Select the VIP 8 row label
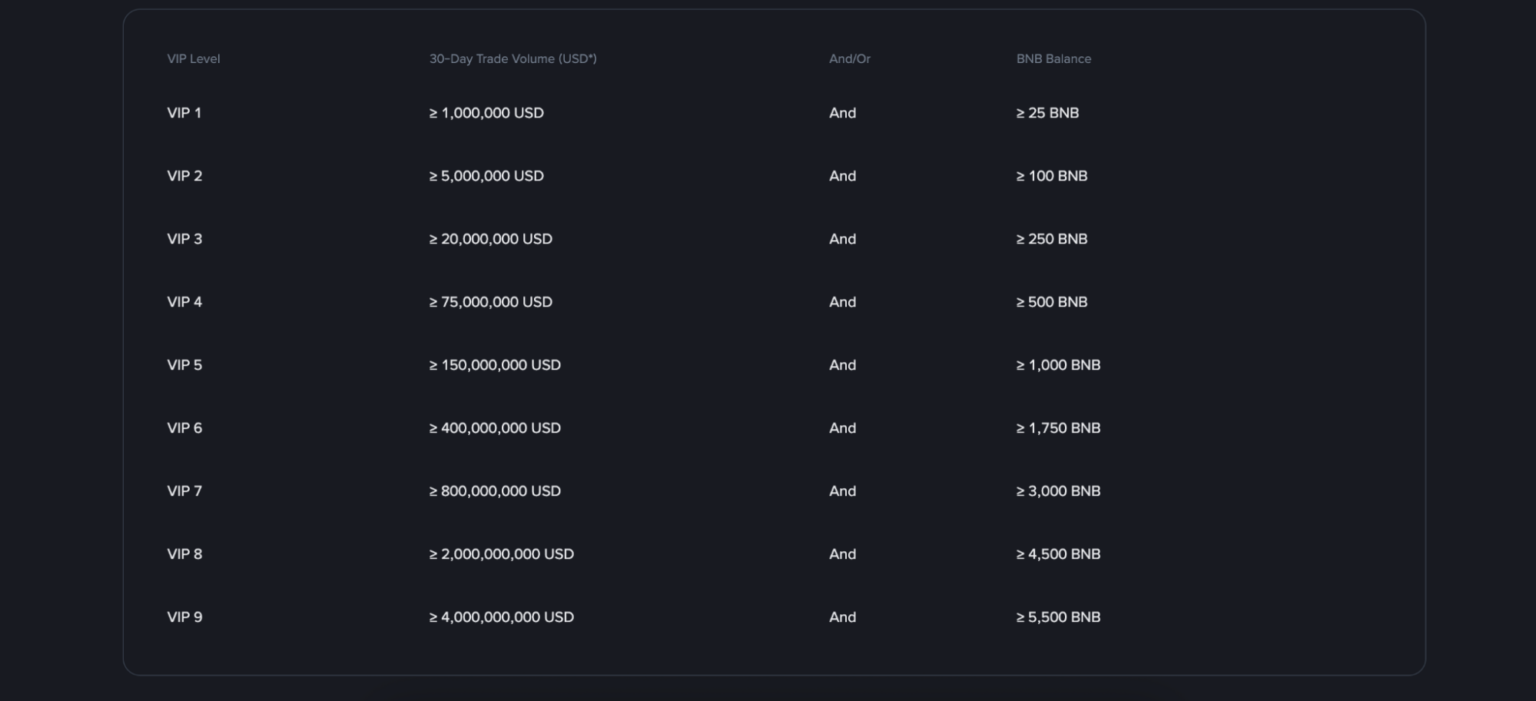 184,554
